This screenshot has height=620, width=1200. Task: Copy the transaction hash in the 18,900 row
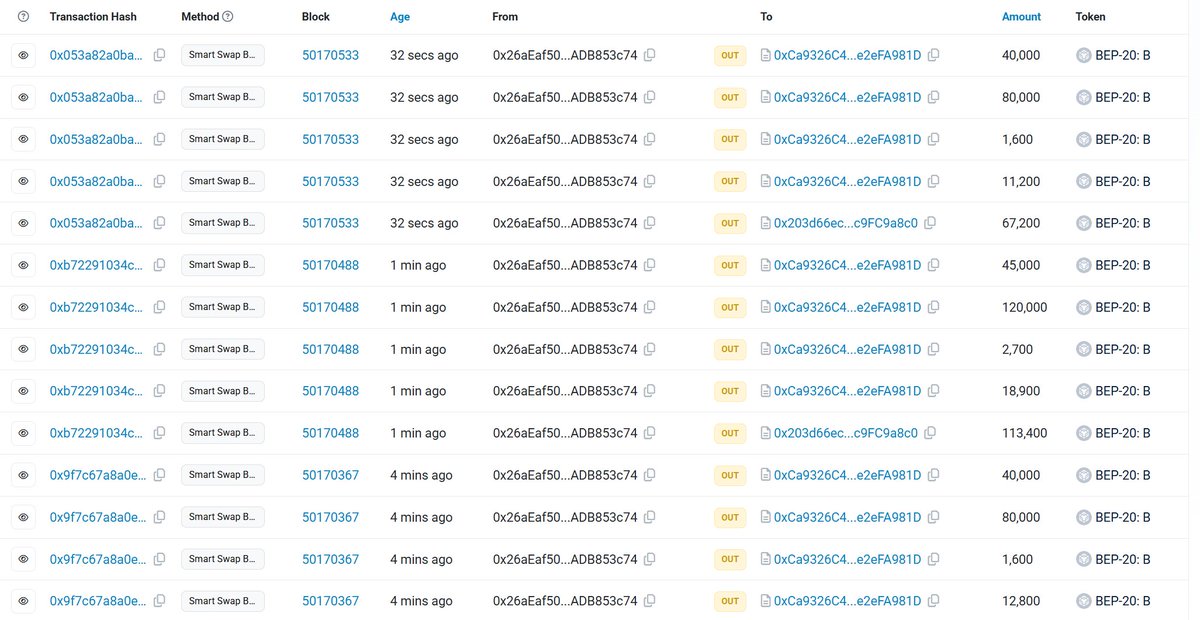click(x=160, y=392)
